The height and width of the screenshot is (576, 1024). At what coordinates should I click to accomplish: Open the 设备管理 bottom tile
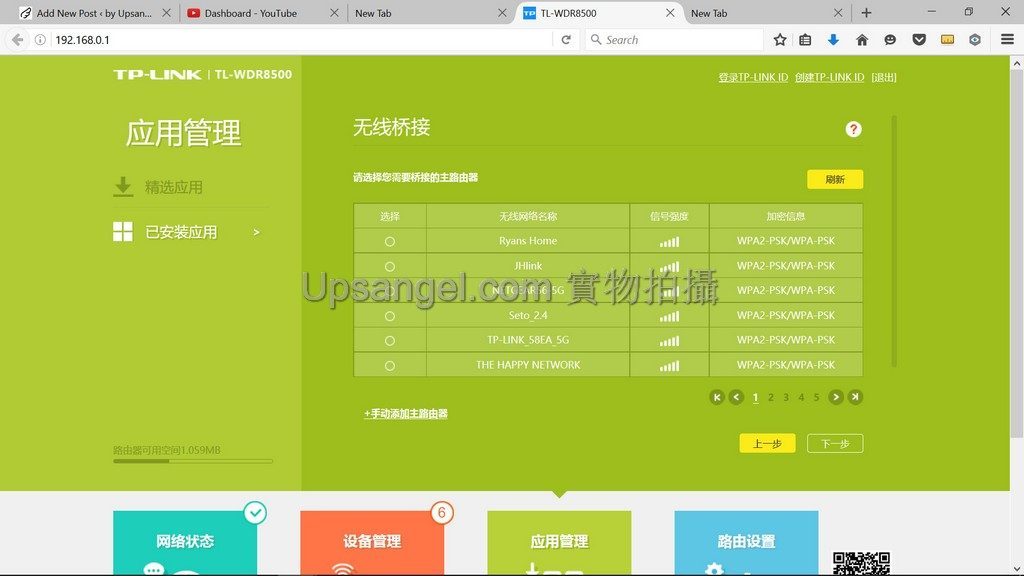tap(372, 543)
